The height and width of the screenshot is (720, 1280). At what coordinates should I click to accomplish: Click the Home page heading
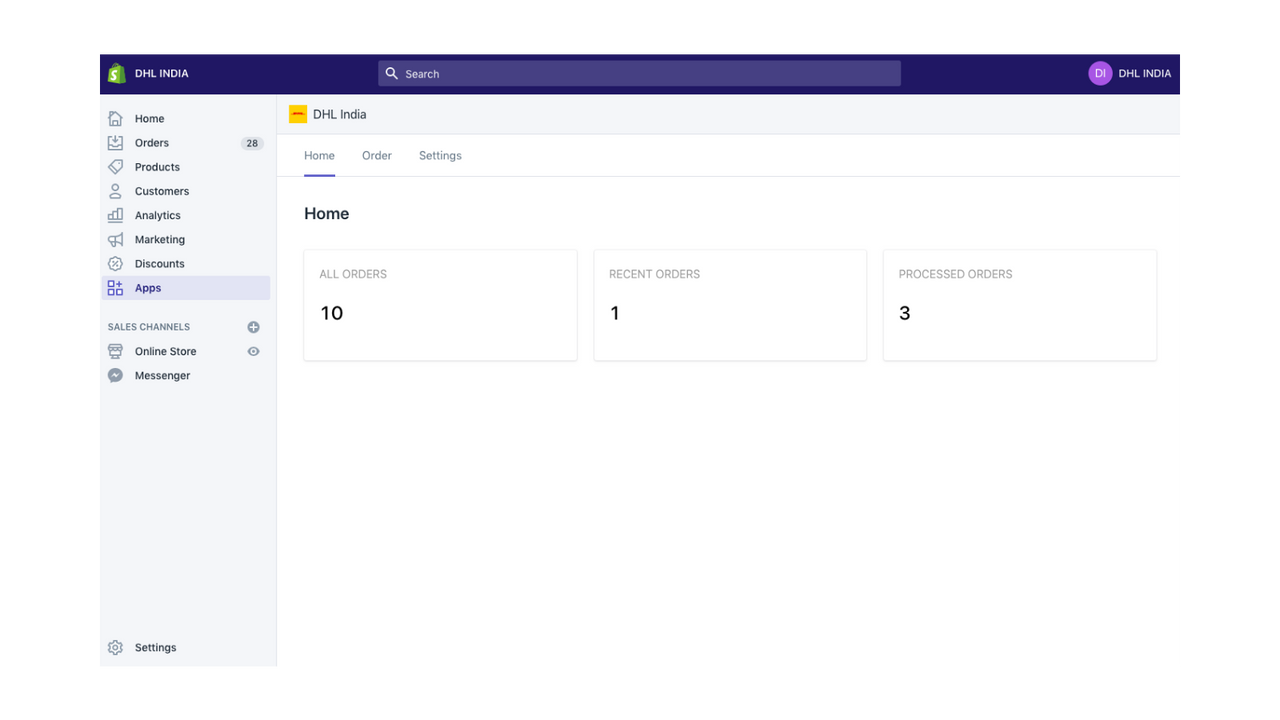pos(327,214)
